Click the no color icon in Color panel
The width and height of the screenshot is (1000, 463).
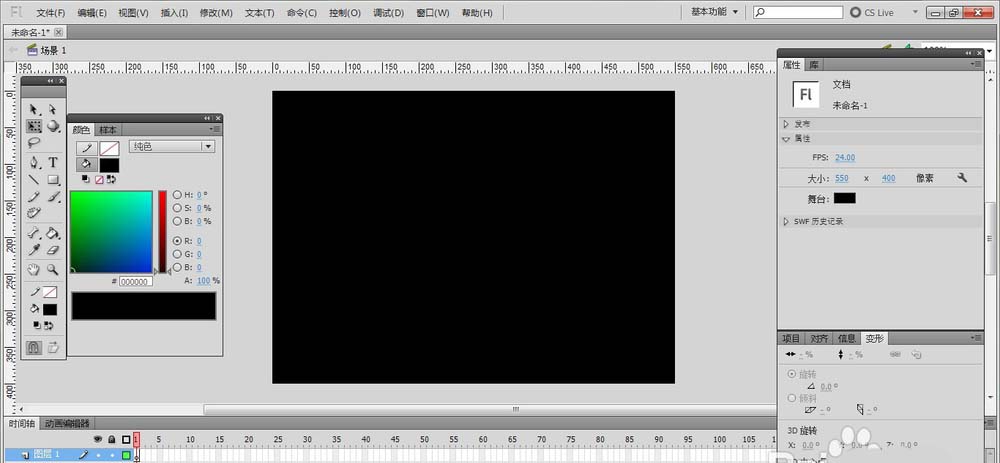99,180
